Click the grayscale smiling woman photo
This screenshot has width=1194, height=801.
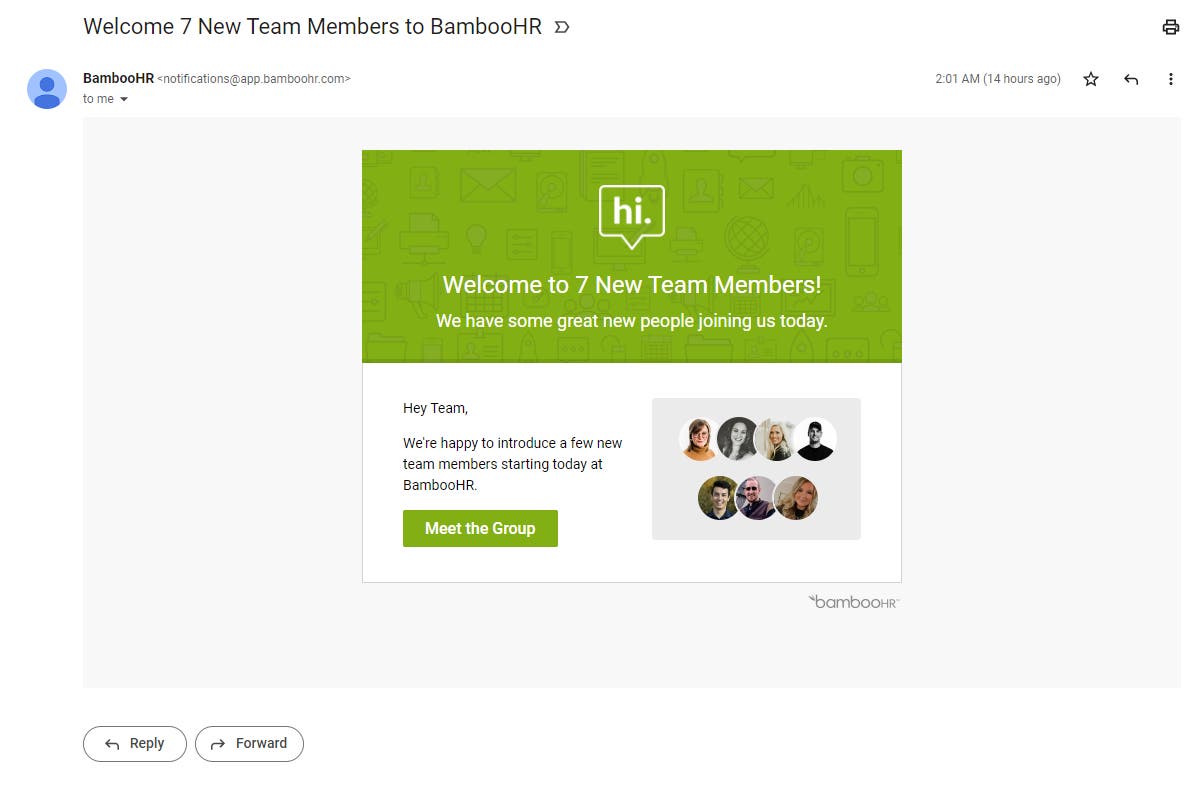737,439
